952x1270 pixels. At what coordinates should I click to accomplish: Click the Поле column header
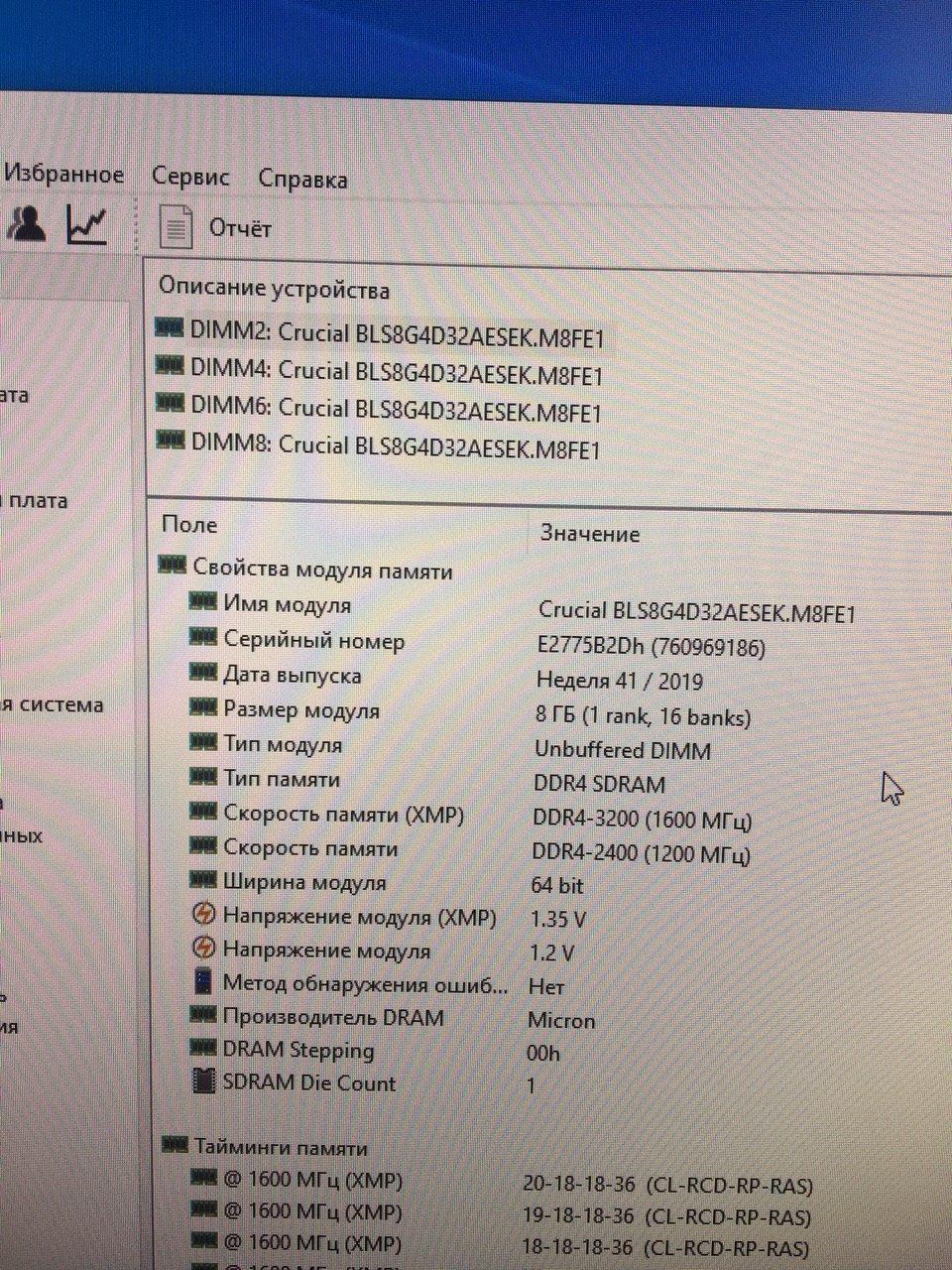click(189, 525)
